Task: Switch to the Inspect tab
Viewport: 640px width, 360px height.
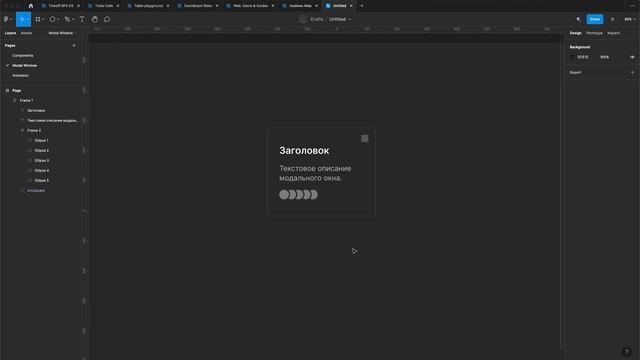Action: pyautogui.click(x=613, y=33)
